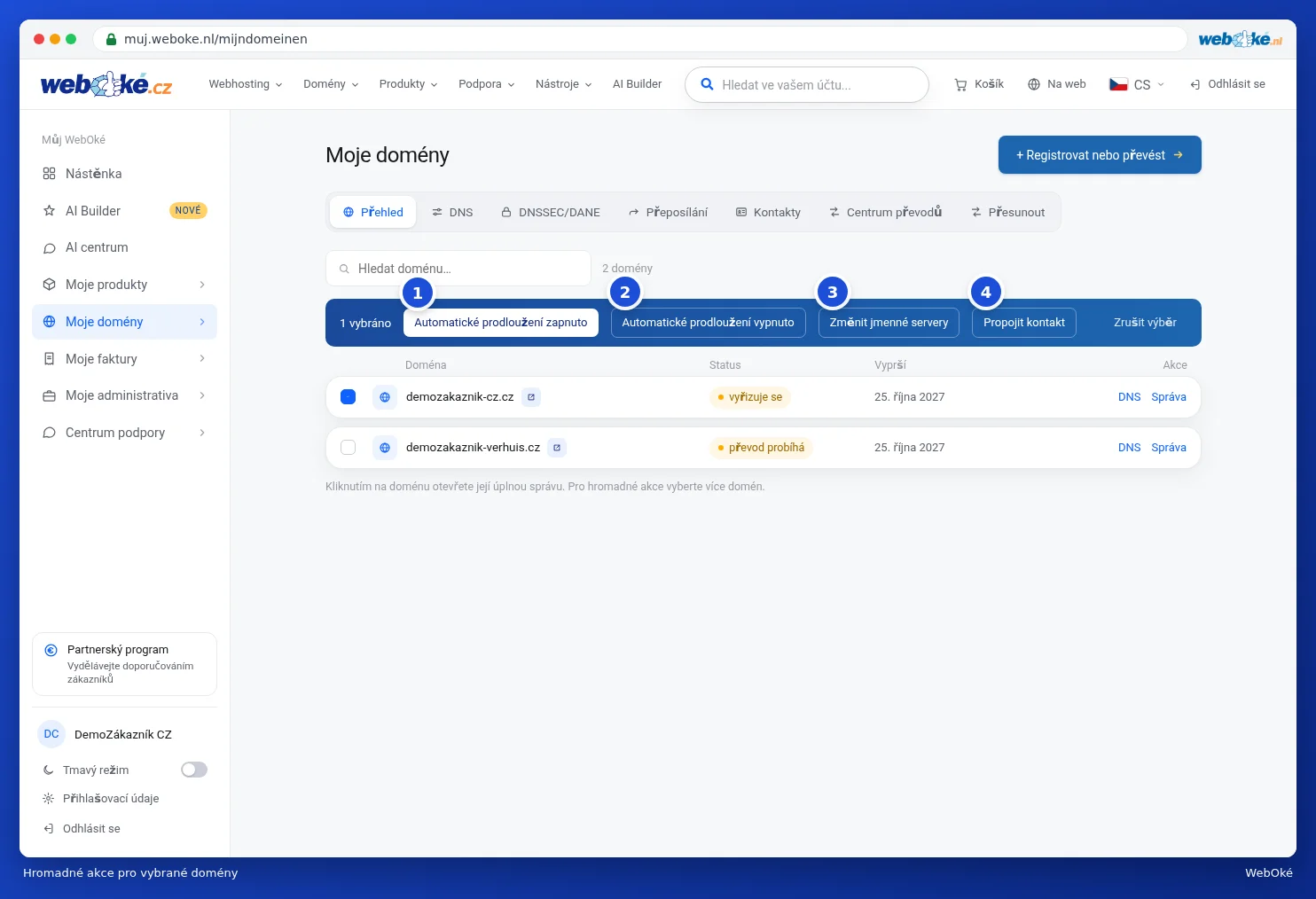
Task: Switch to the Přeposílání tab
Action: [x=668, y=213]
